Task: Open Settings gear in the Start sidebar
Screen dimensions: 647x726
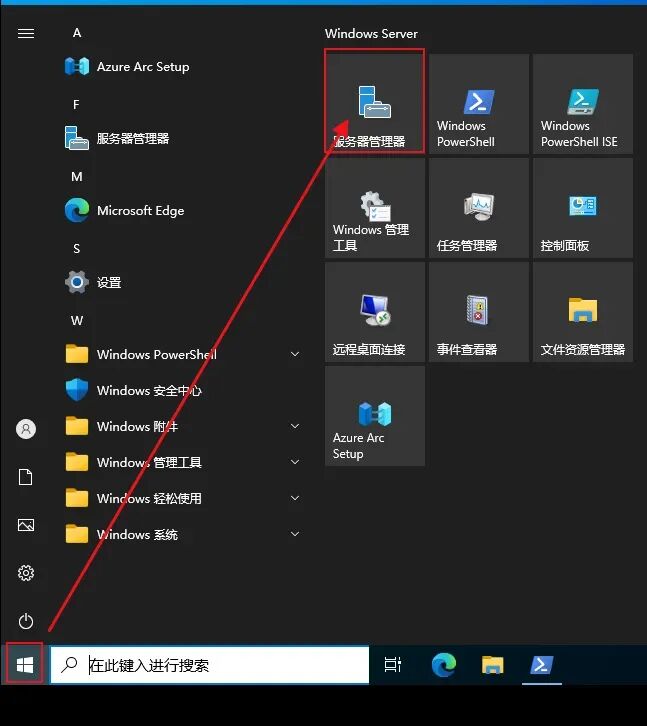Action: coord(26,573)
